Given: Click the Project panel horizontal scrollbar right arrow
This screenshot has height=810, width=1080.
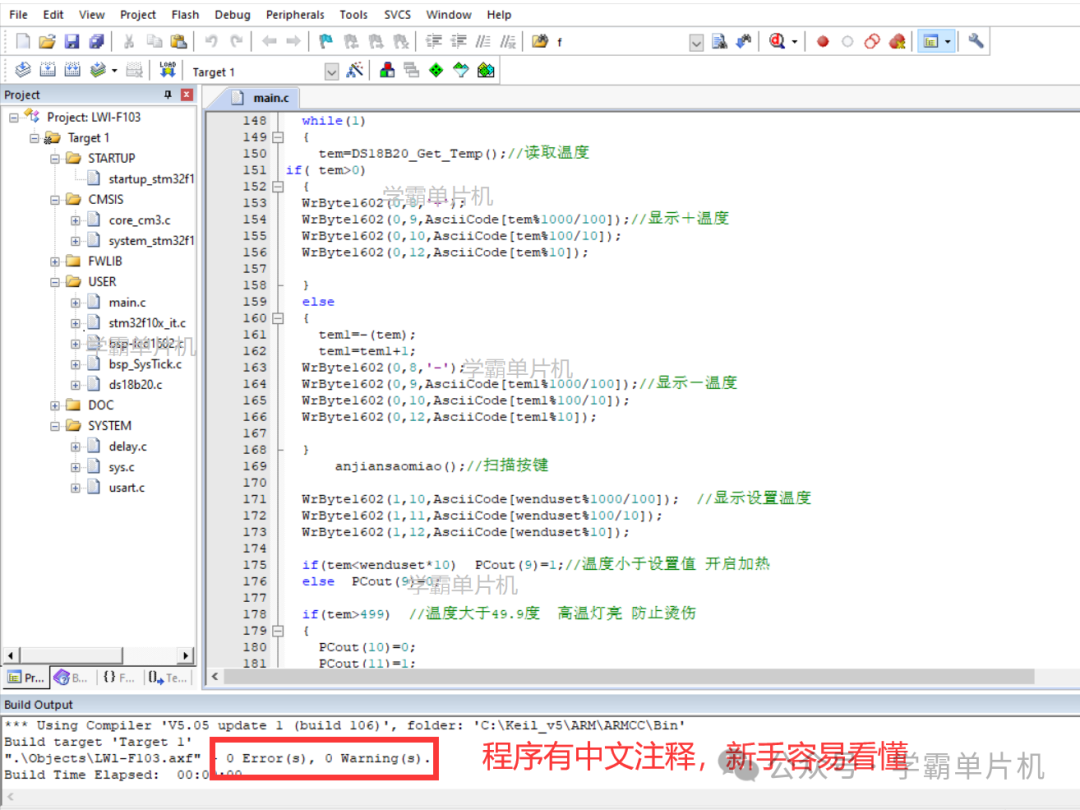Looking at the screenshot, I should click(185, 655).
